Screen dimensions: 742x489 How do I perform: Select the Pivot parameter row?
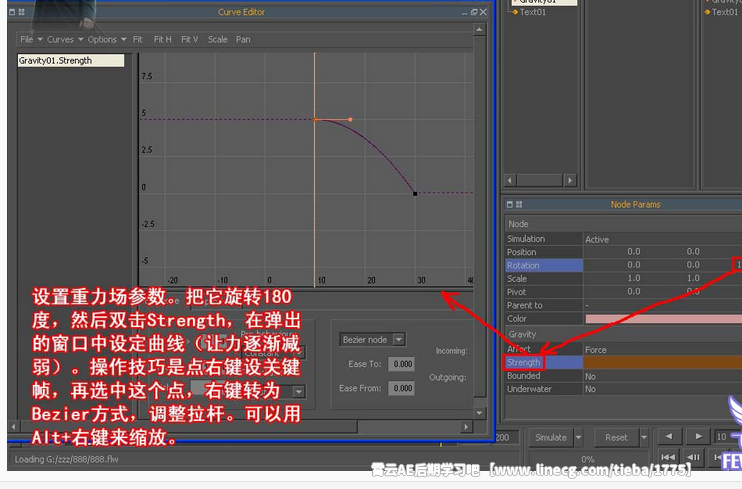click(x=544, y=292)
